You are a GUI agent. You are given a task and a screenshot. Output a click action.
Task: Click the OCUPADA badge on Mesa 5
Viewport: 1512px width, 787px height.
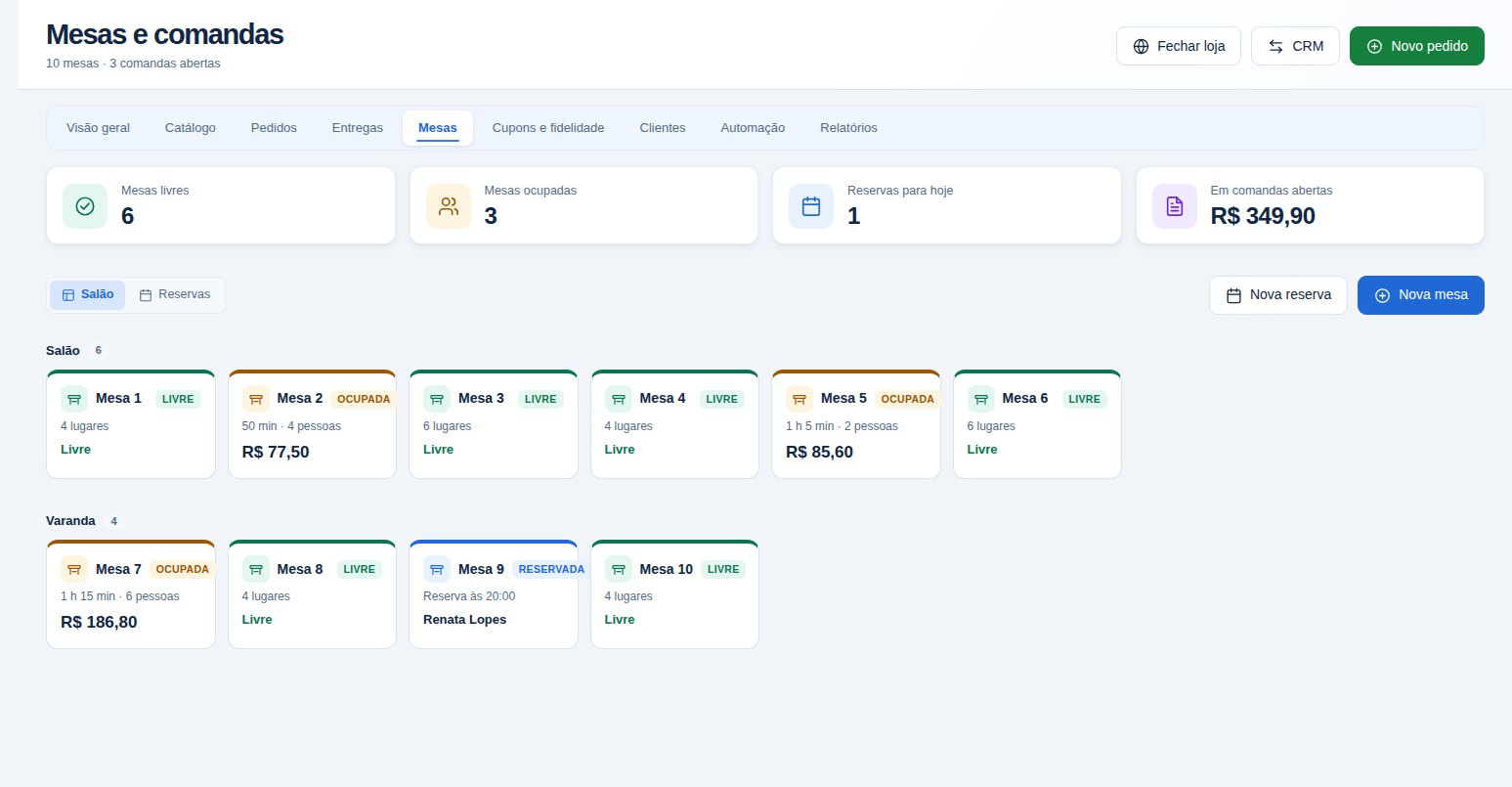click(907, 399)
